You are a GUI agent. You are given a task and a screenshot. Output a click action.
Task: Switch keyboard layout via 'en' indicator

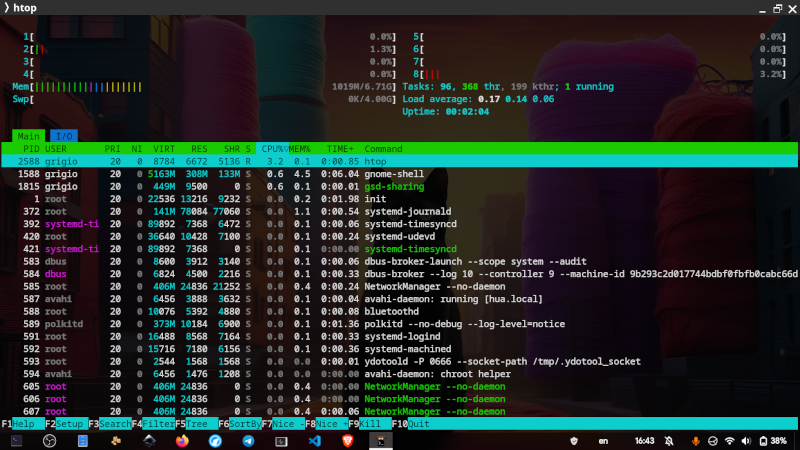click(x=603, y=440)
